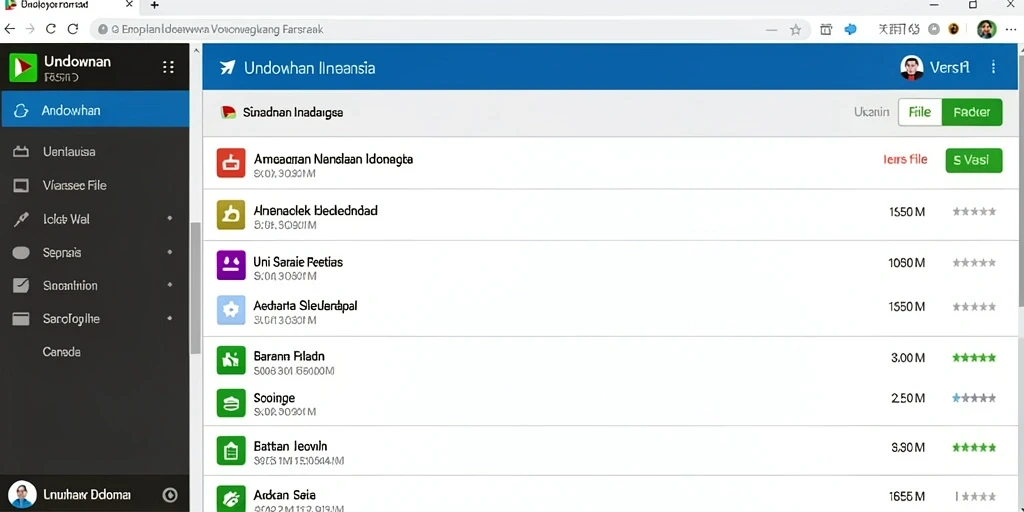Open the green Sooinge app icon
1024x512 pixels.
(x=231, y=403)
